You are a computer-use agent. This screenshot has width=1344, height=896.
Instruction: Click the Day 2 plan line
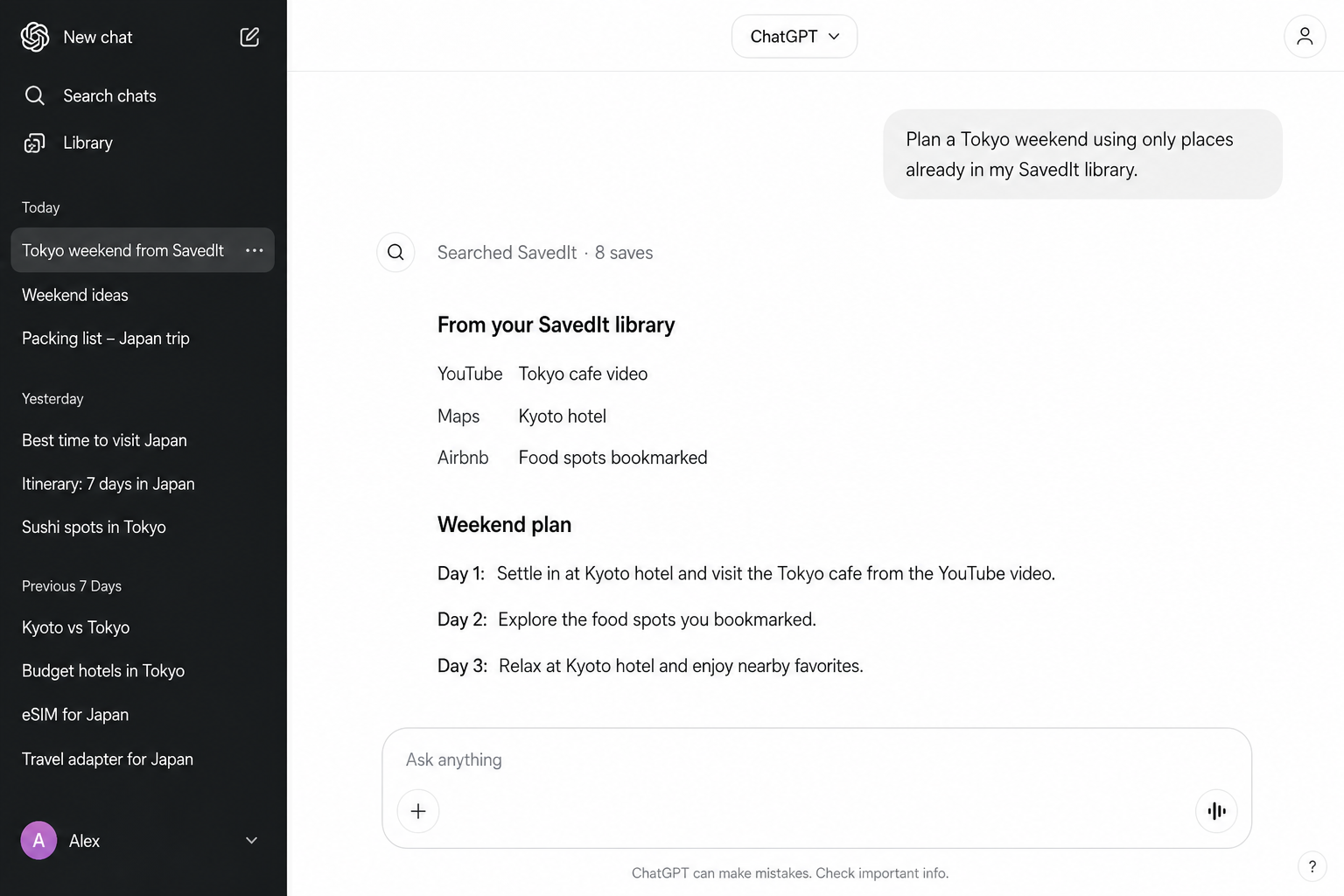click(626, 619)
